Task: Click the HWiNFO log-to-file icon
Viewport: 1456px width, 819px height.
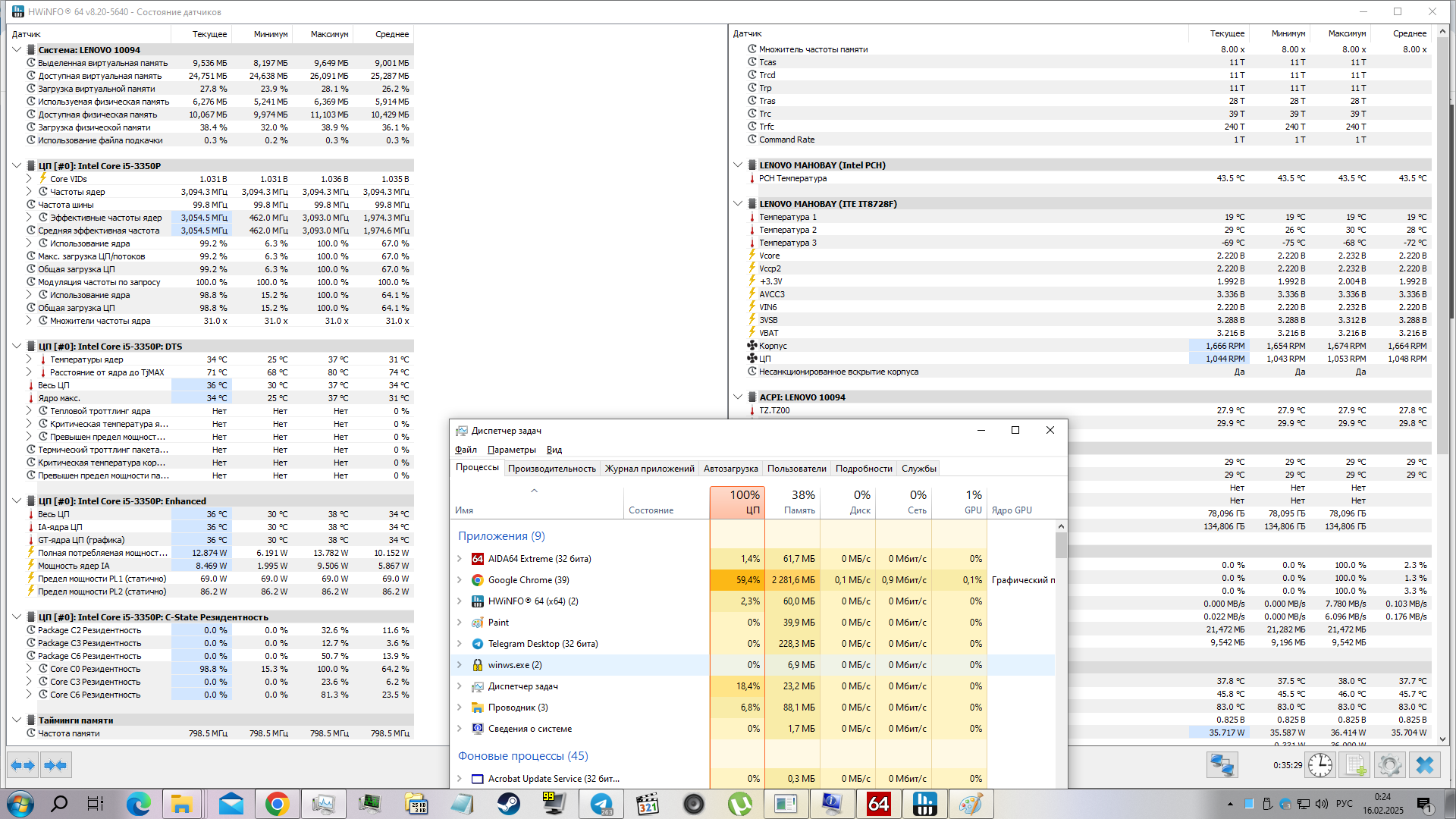Action: point(1355,765)
